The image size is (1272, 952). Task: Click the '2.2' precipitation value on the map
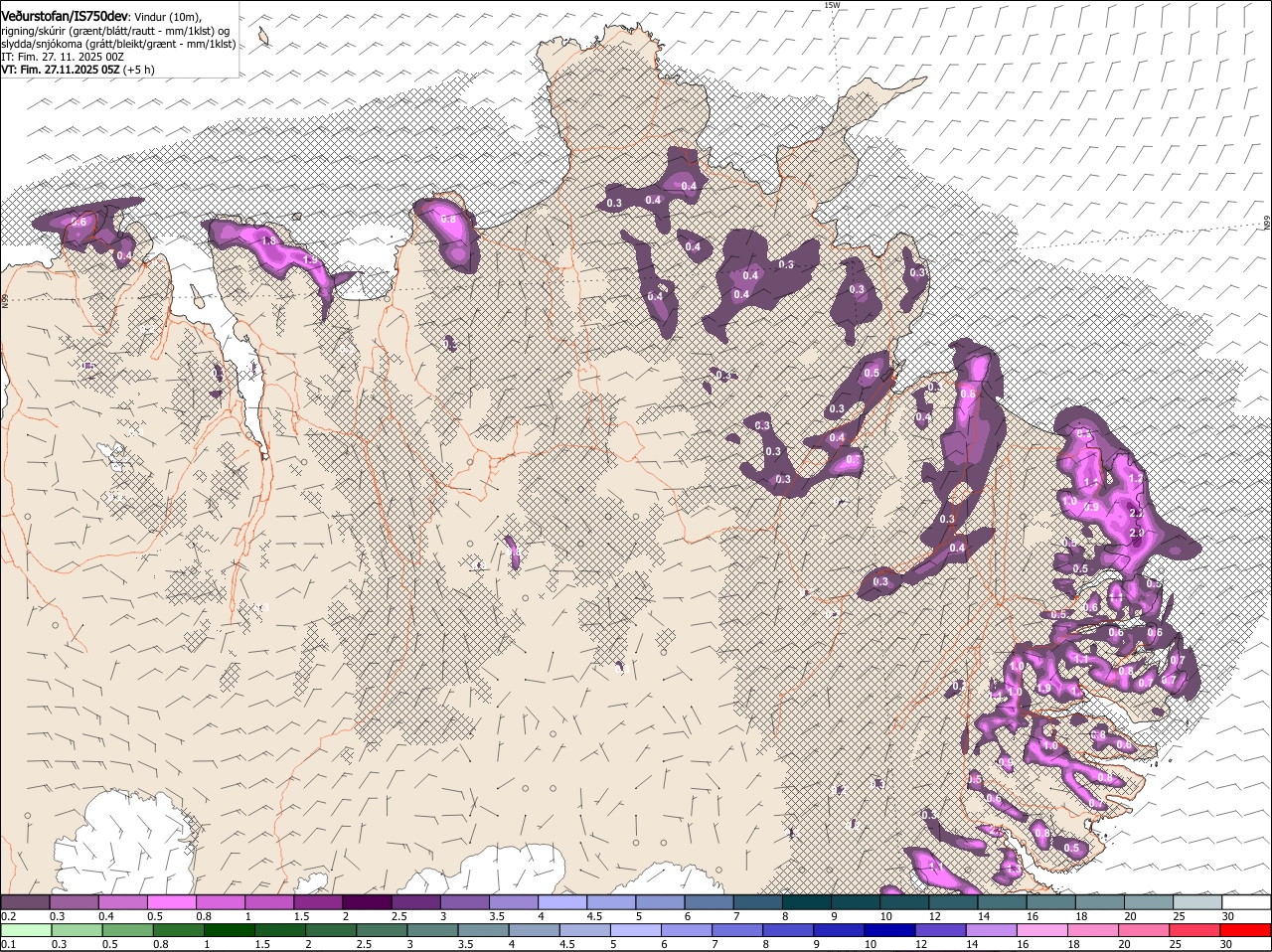point(1138,513)
